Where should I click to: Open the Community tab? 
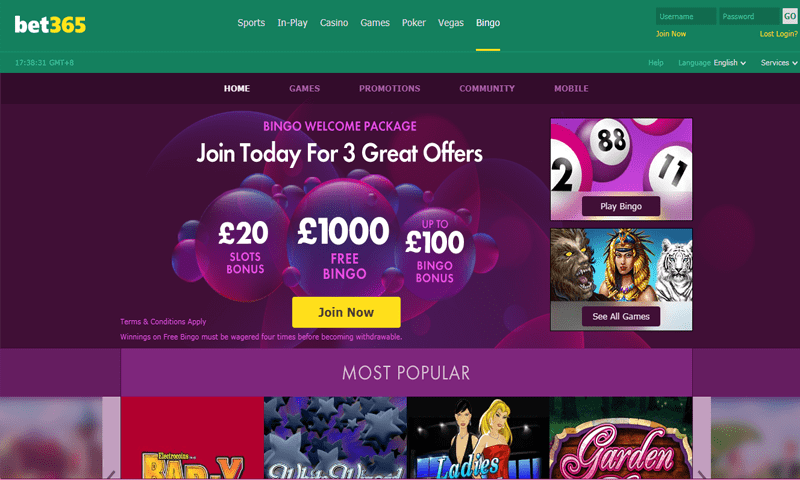[487, 88]
